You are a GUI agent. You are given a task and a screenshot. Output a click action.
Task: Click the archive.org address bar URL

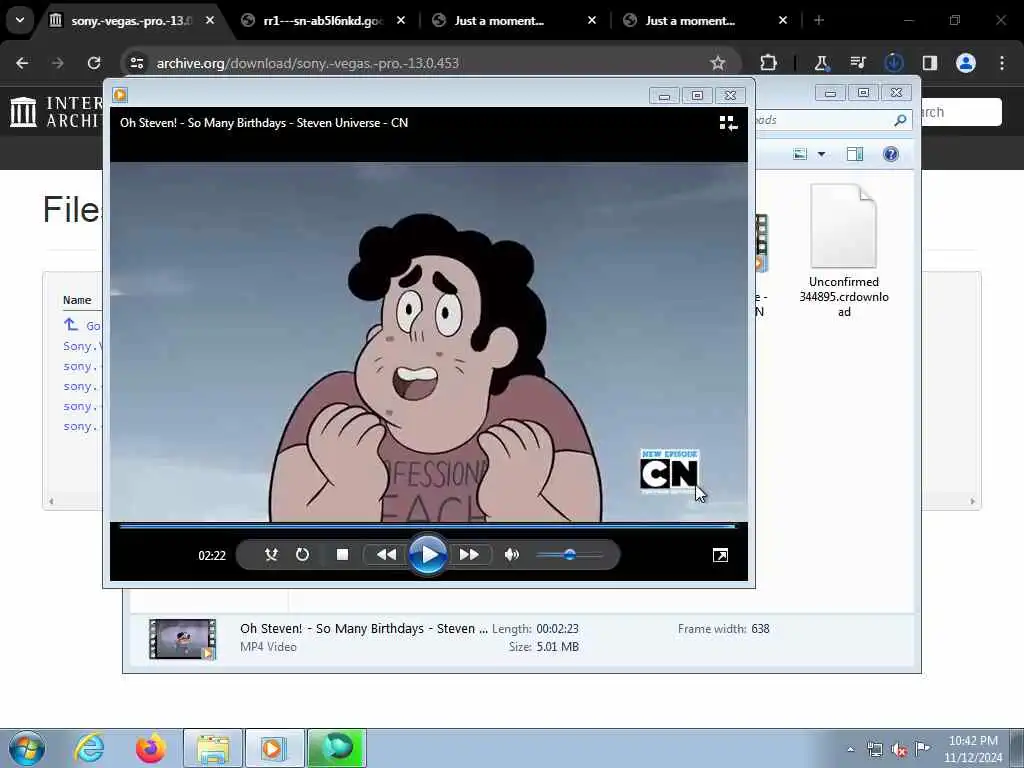[x=308, y=63]
